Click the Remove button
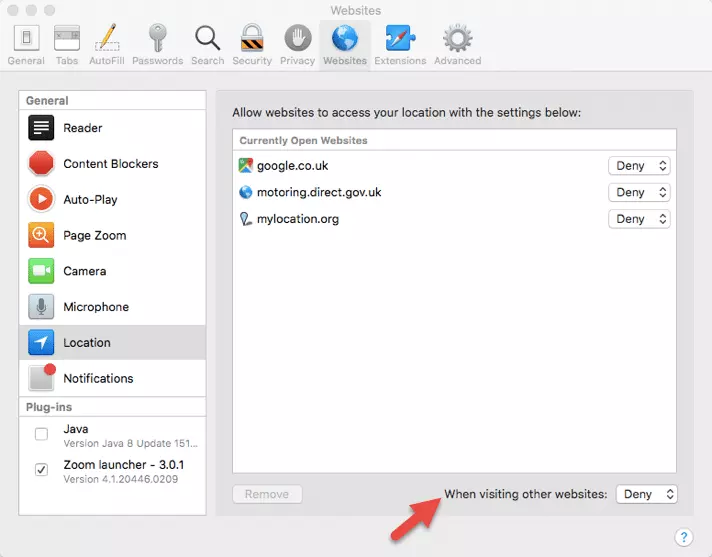712x557 pixels. pyautogui.click(x=267, y=494)
